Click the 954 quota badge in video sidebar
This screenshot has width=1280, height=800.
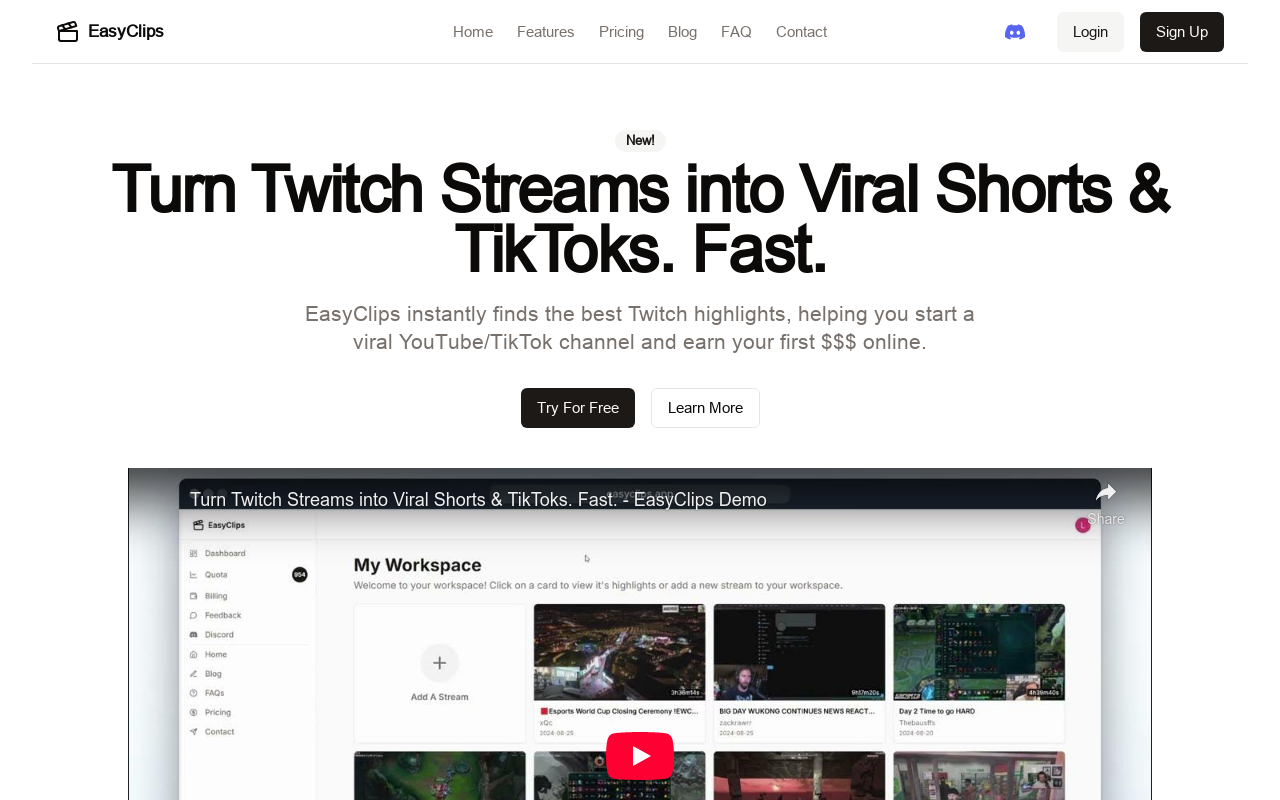point(299,574)
